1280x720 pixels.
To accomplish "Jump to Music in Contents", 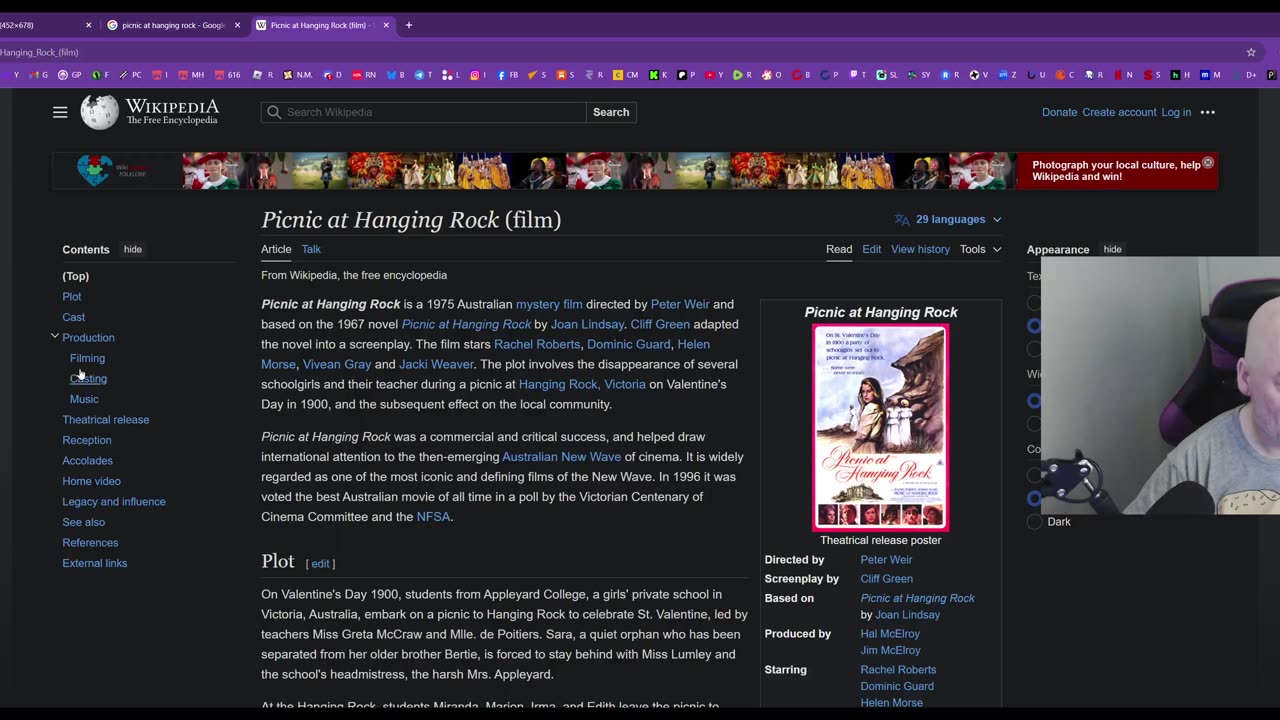I will point(84,399).
